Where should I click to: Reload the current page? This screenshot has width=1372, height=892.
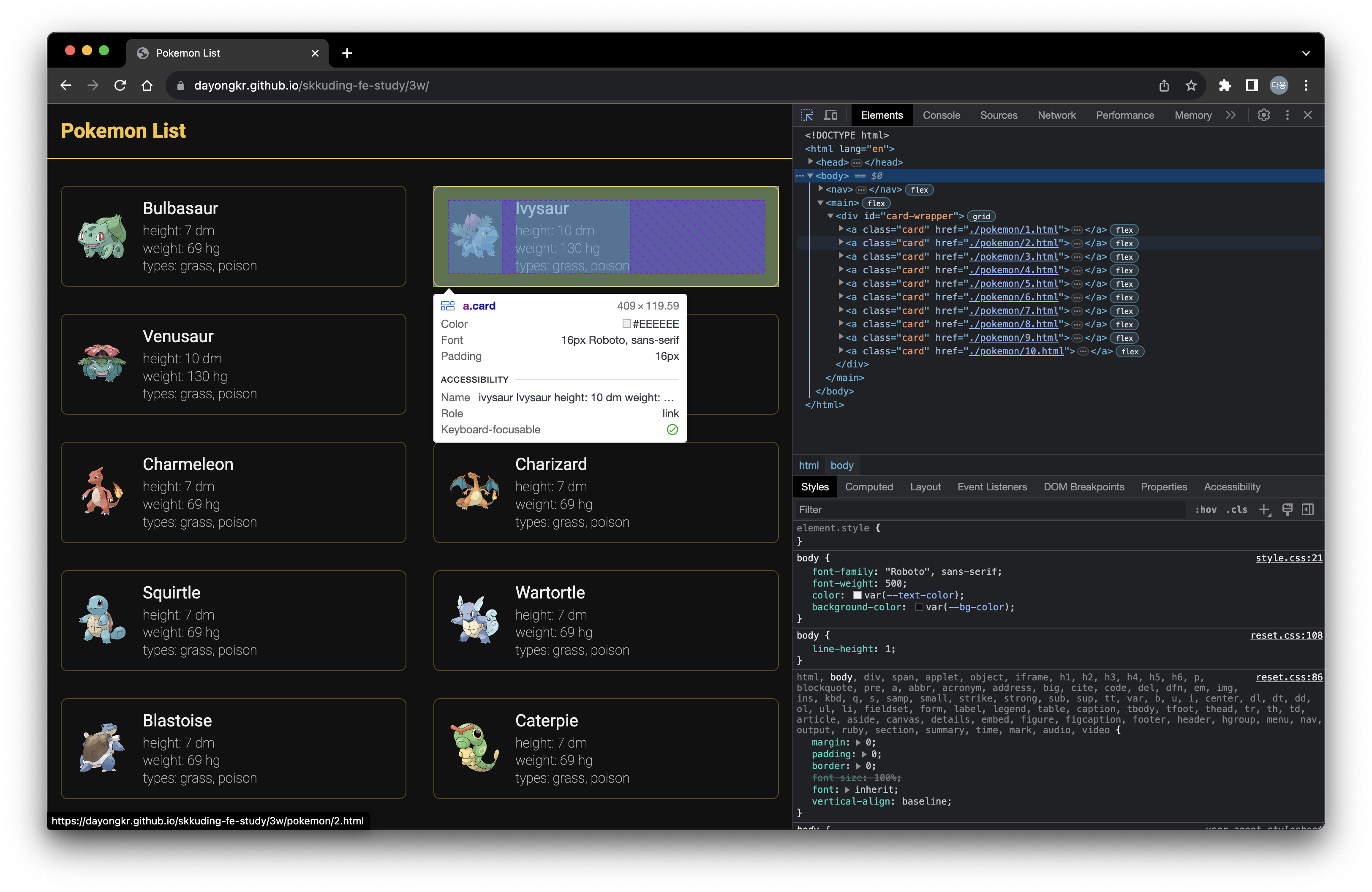pos(120,85)
